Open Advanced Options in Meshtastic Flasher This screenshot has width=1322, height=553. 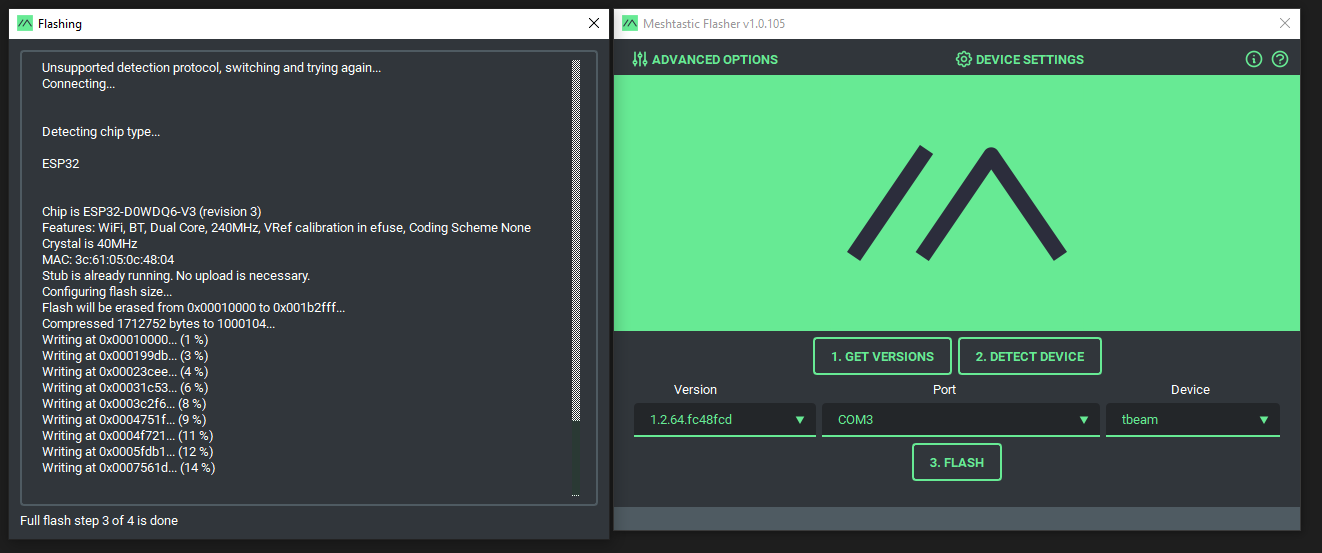(x=705, y=60)
